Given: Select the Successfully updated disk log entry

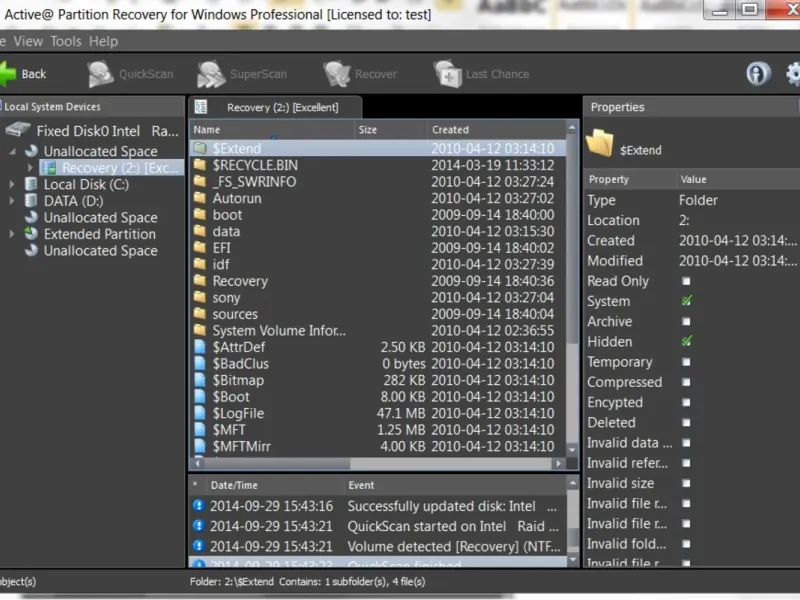Looking at the screenshot, I should (378, 506).
